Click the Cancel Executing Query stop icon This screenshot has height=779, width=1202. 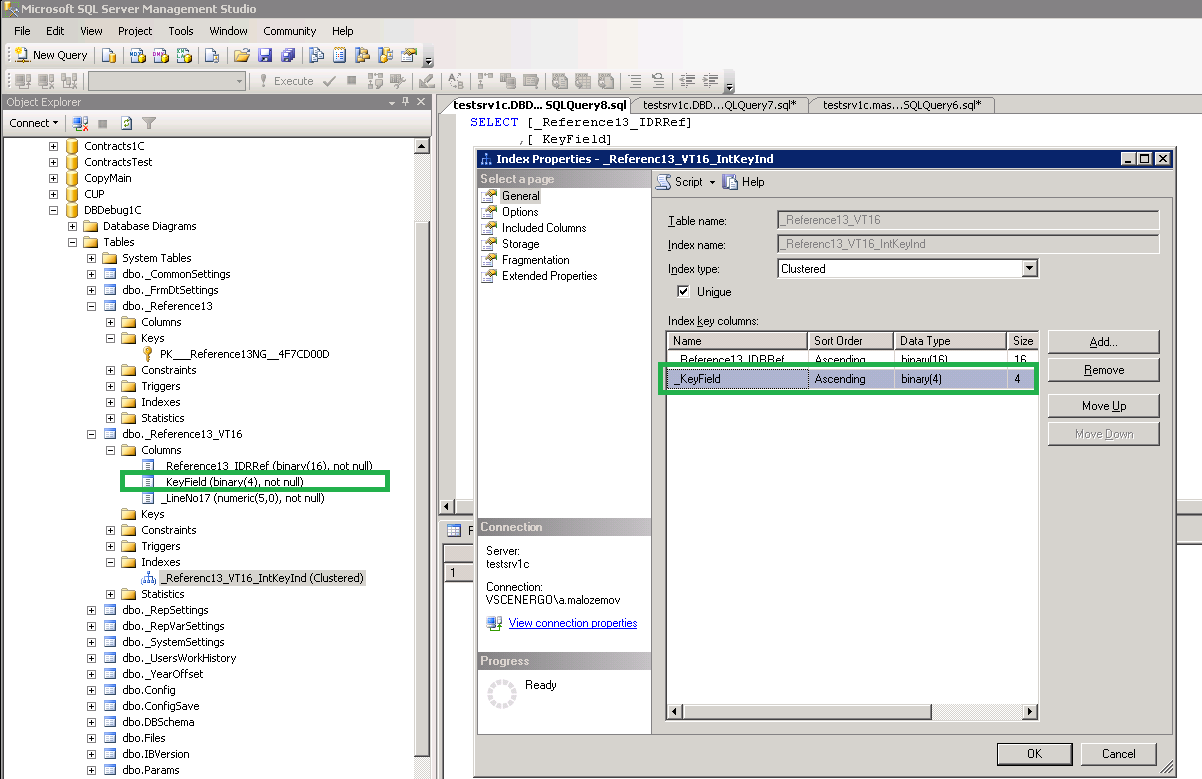click(351, 81)
